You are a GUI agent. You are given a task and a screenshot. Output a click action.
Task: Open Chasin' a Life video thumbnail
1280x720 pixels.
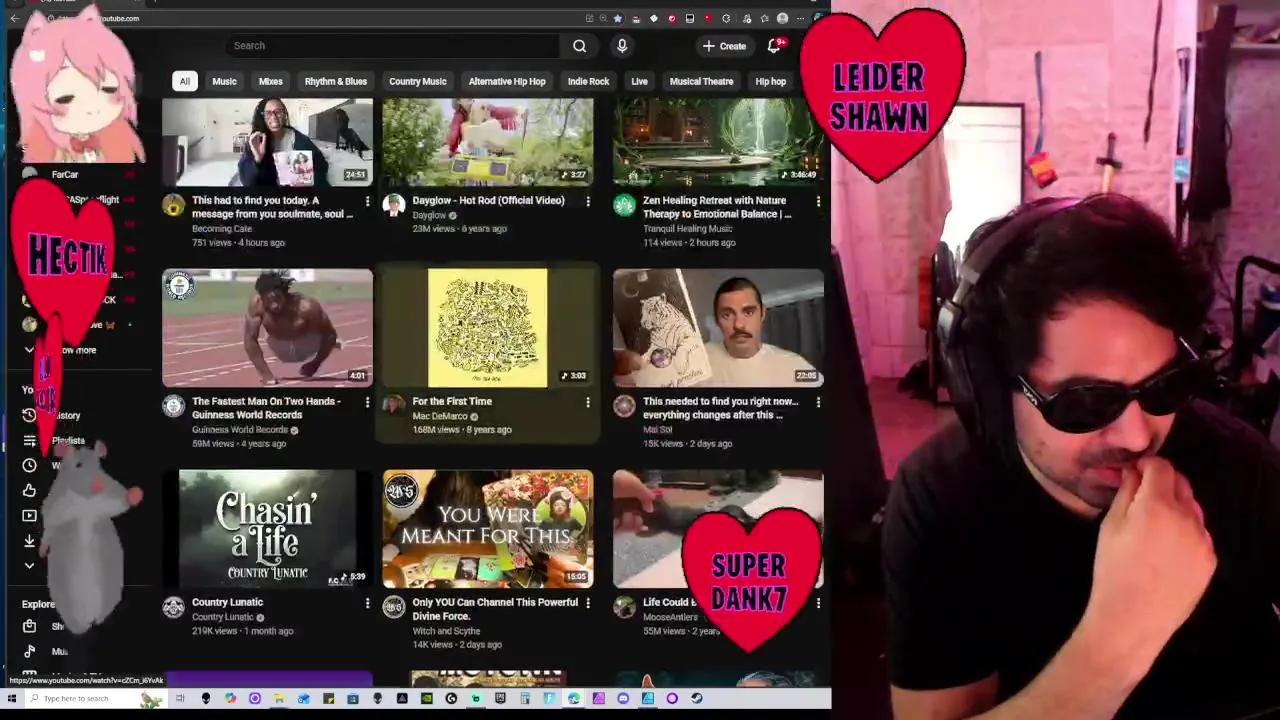[x=267, y=528]
